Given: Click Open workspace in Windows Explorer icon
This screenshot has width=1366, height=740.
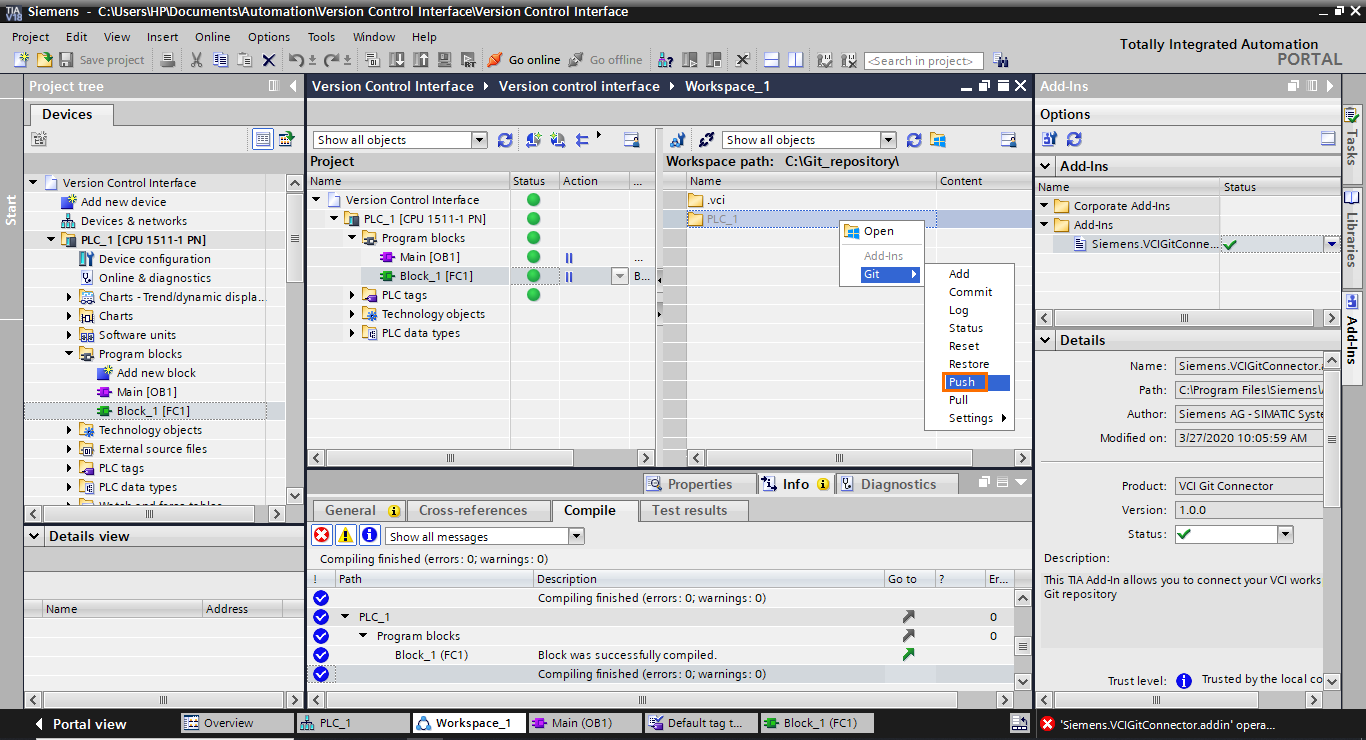Looking at the screenshot, I should [x=938, y=140].
